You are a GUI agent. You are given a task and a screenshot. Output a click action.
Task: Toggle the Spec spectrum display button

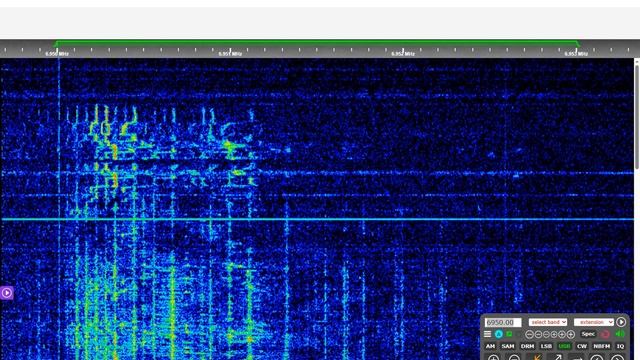pyautogui.click(x=588, y=334)
